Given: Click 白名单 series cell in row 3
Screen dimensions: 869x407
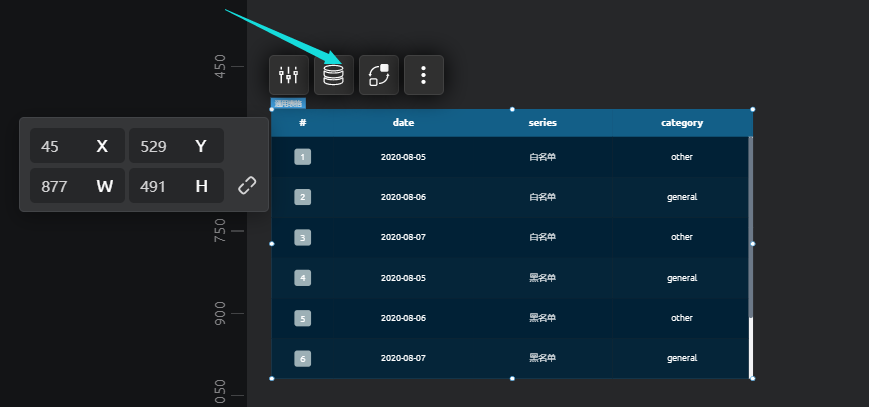Looking at the screenshot, I should point(543,237).
